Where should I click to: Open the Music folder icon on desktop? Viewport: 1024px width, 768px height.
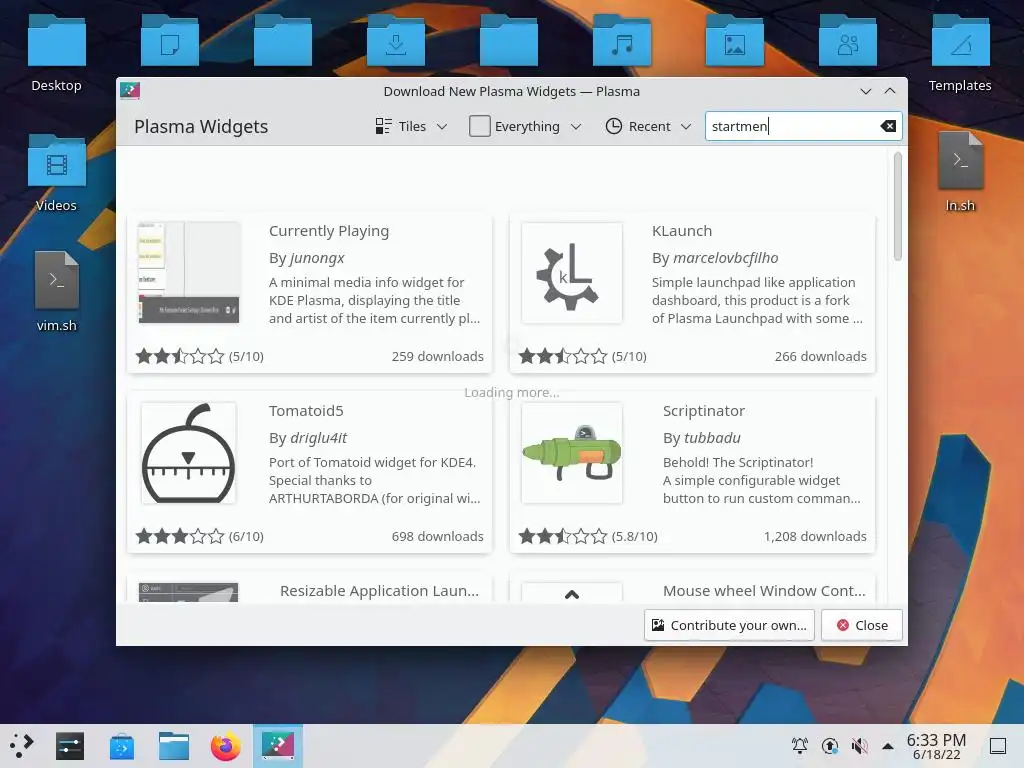click(622, 40)
